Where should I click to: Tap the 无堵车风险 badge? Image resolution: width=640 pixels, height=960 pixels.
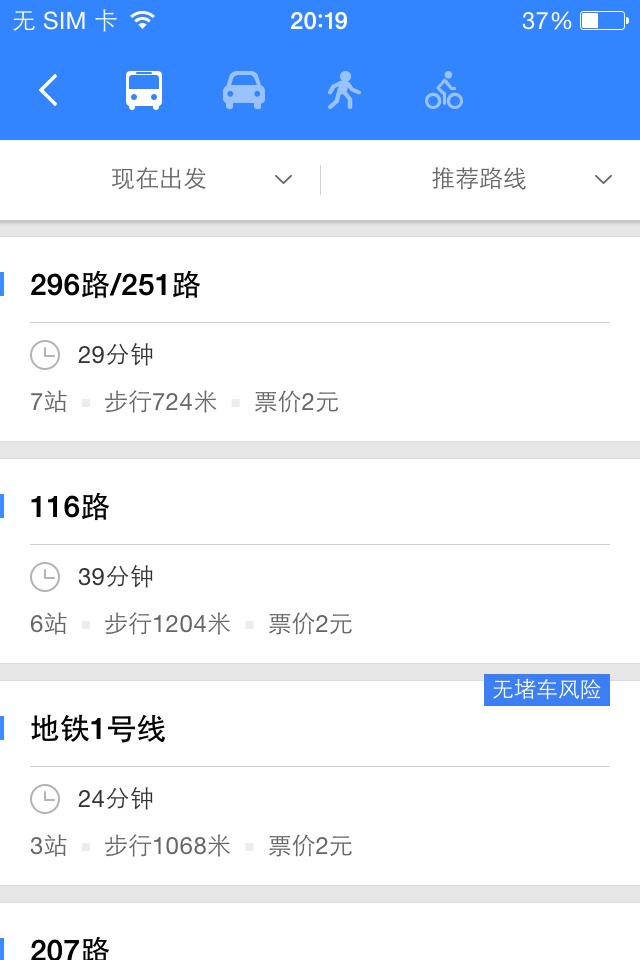coord(546,690)
